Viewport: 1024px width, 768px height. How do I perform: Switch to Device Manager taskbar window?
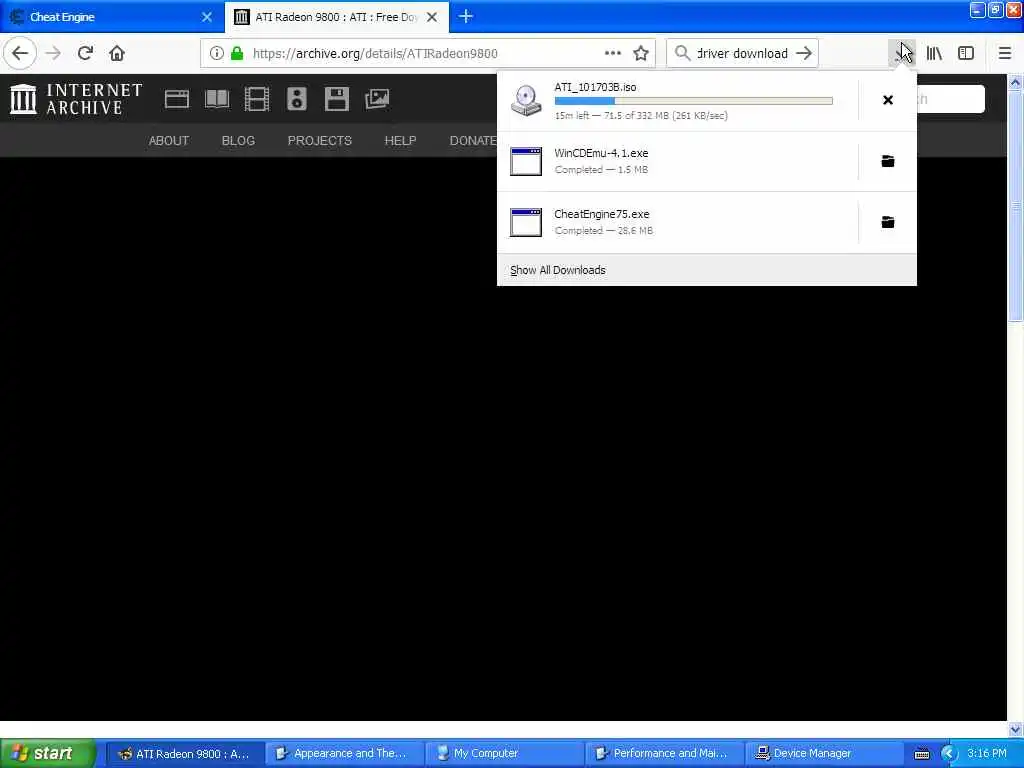coord(824,754)
